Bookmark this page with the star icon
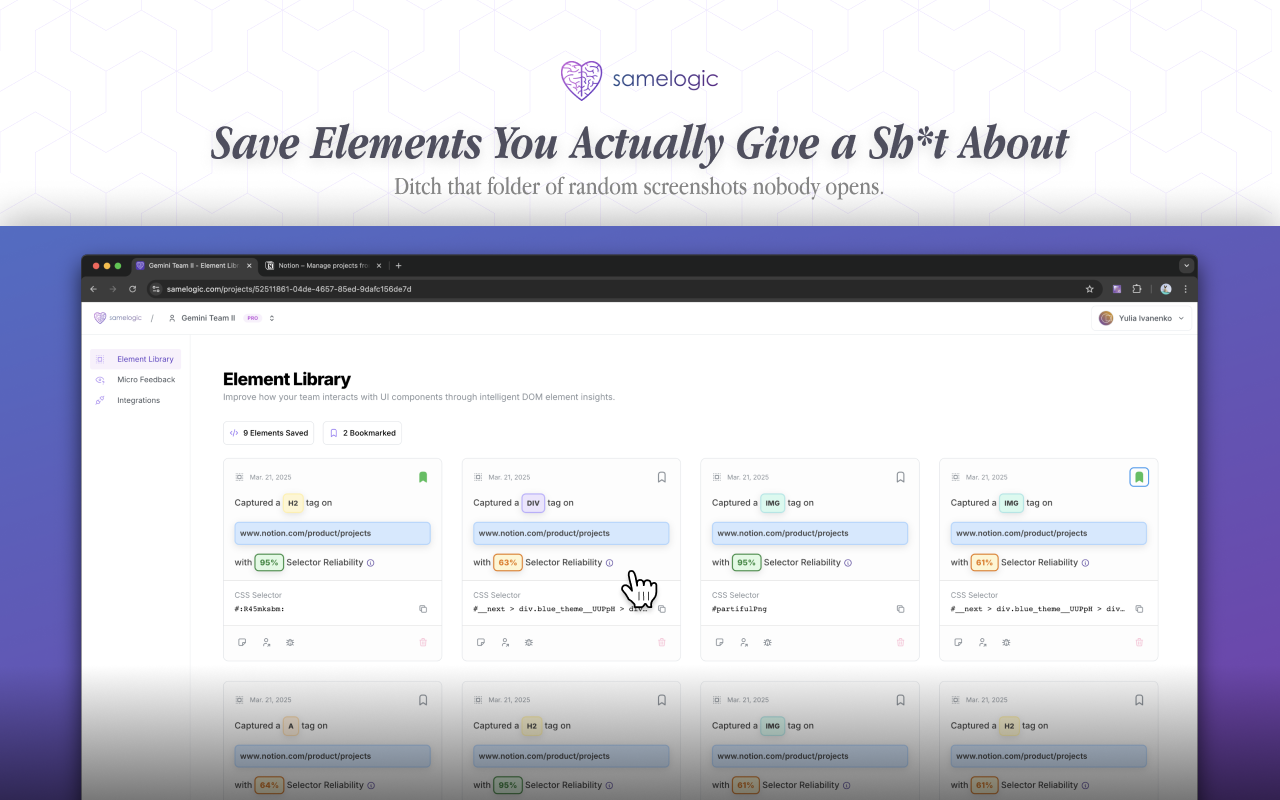1280x800 pixels. coord(1090,289)
